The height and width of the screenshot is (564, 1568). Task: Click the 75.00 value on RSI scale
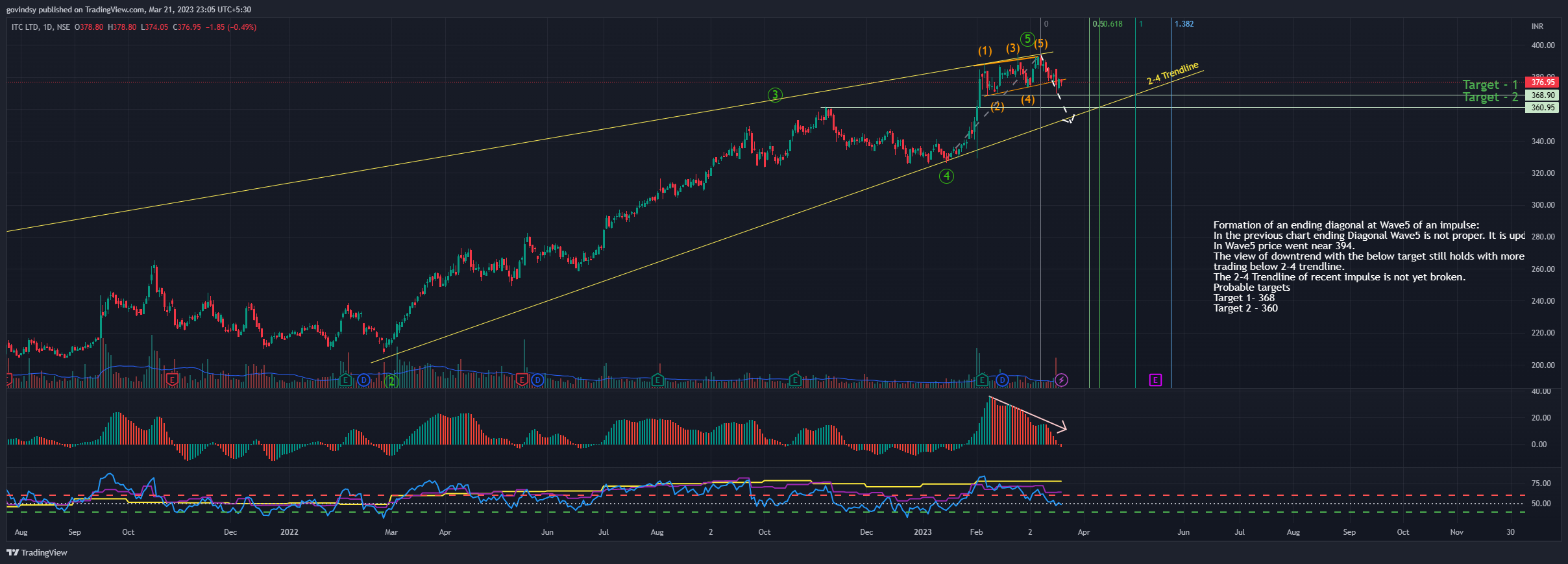tap(1541, 484)
